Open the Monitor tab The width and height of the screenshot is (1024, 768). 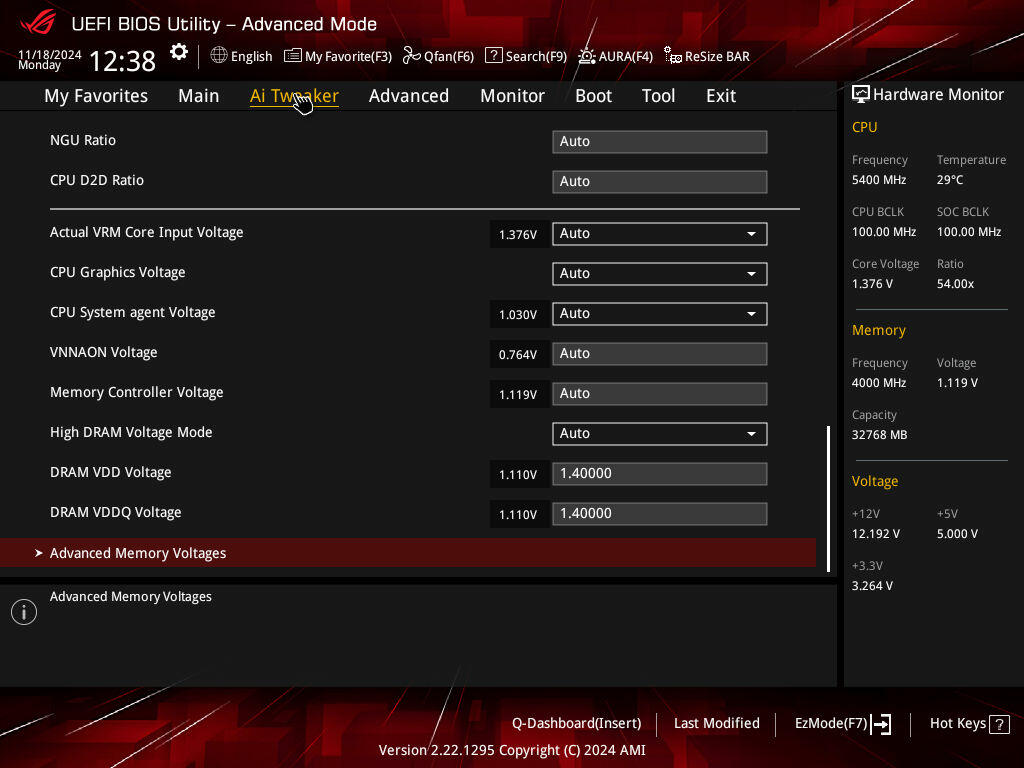(x=513, y=96)
